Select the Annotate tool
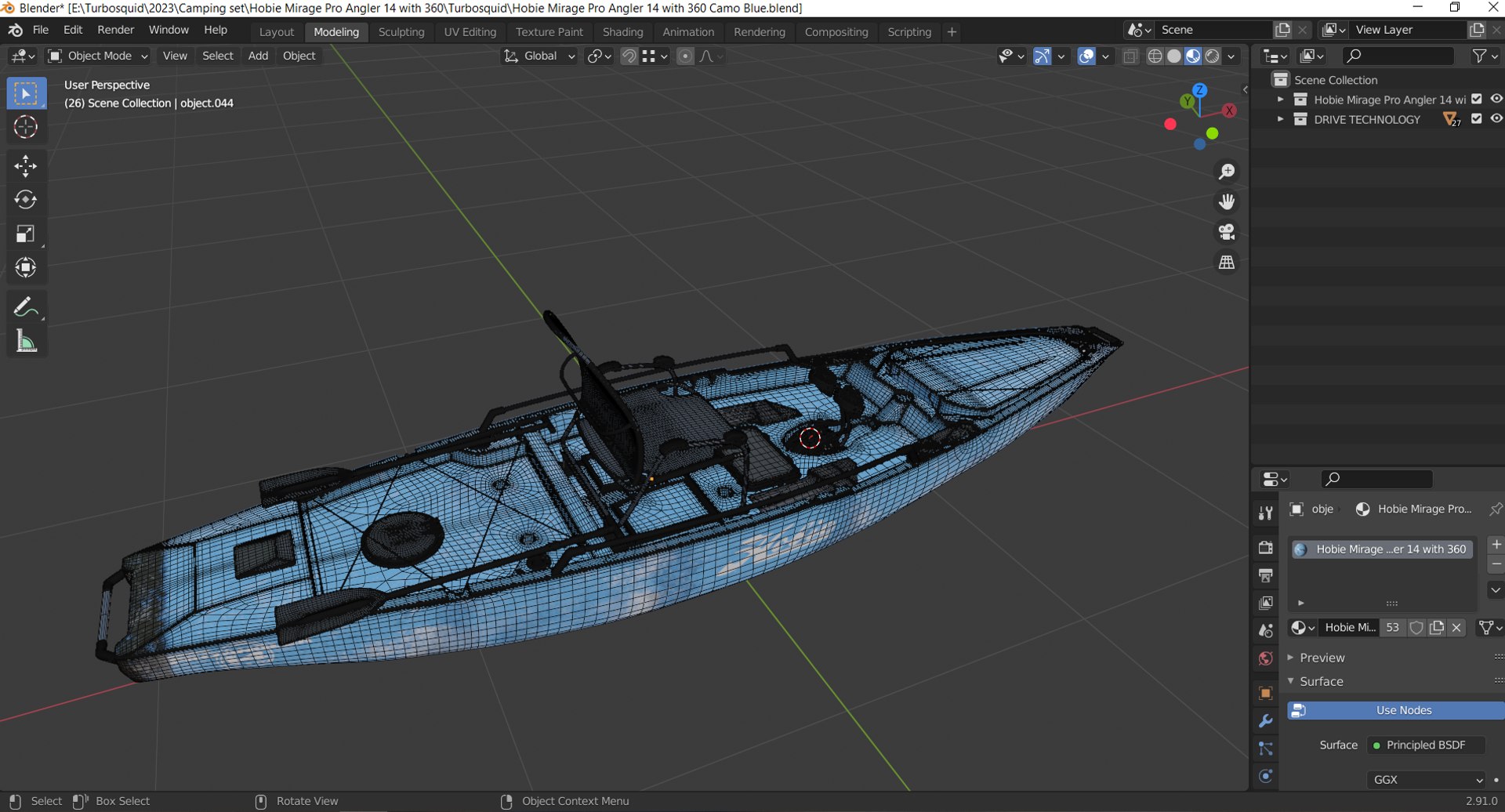 [26, 306]
